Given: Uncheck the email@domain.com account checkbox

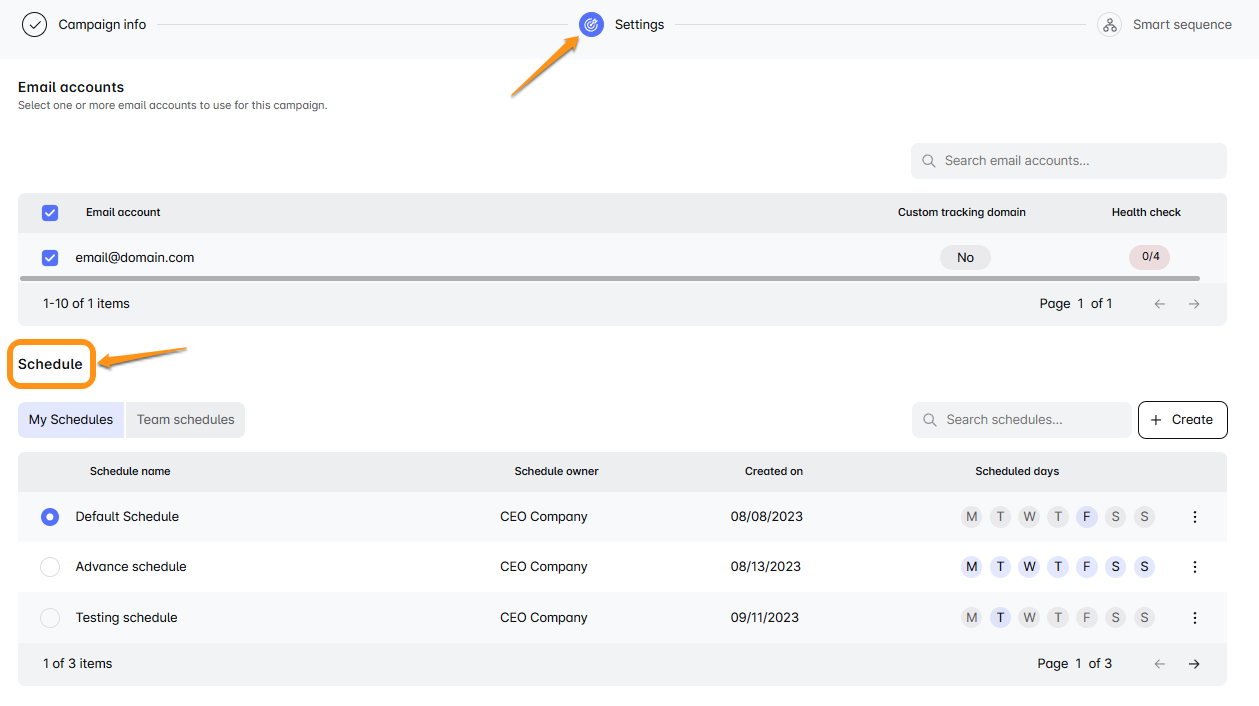Looking at the screenshot, I should click(50, 258).
